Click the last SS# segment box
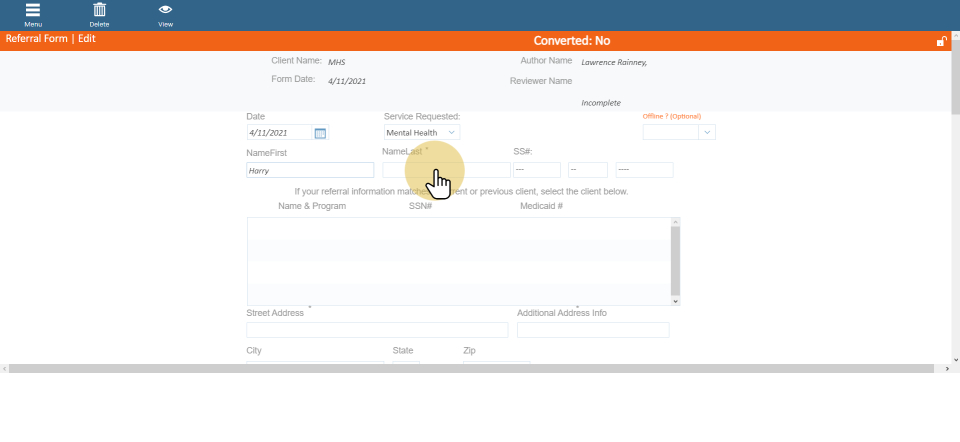 (x=644, y=170)
